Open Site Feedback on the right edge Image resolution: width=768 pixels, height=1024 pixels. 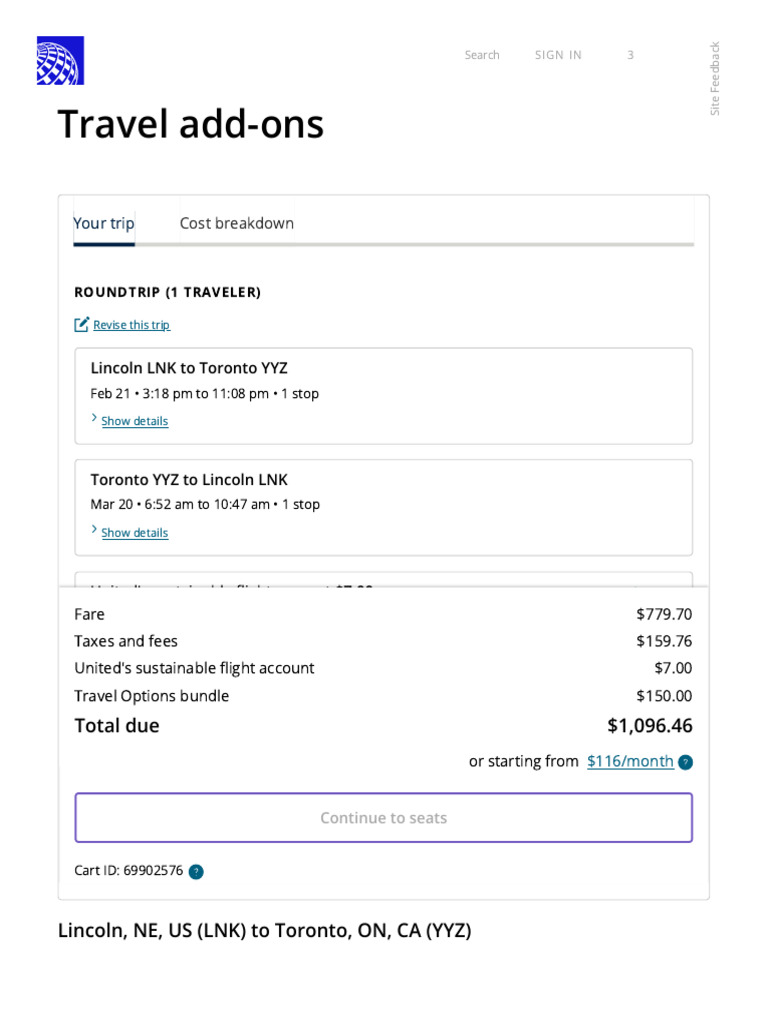coord(715,78)
